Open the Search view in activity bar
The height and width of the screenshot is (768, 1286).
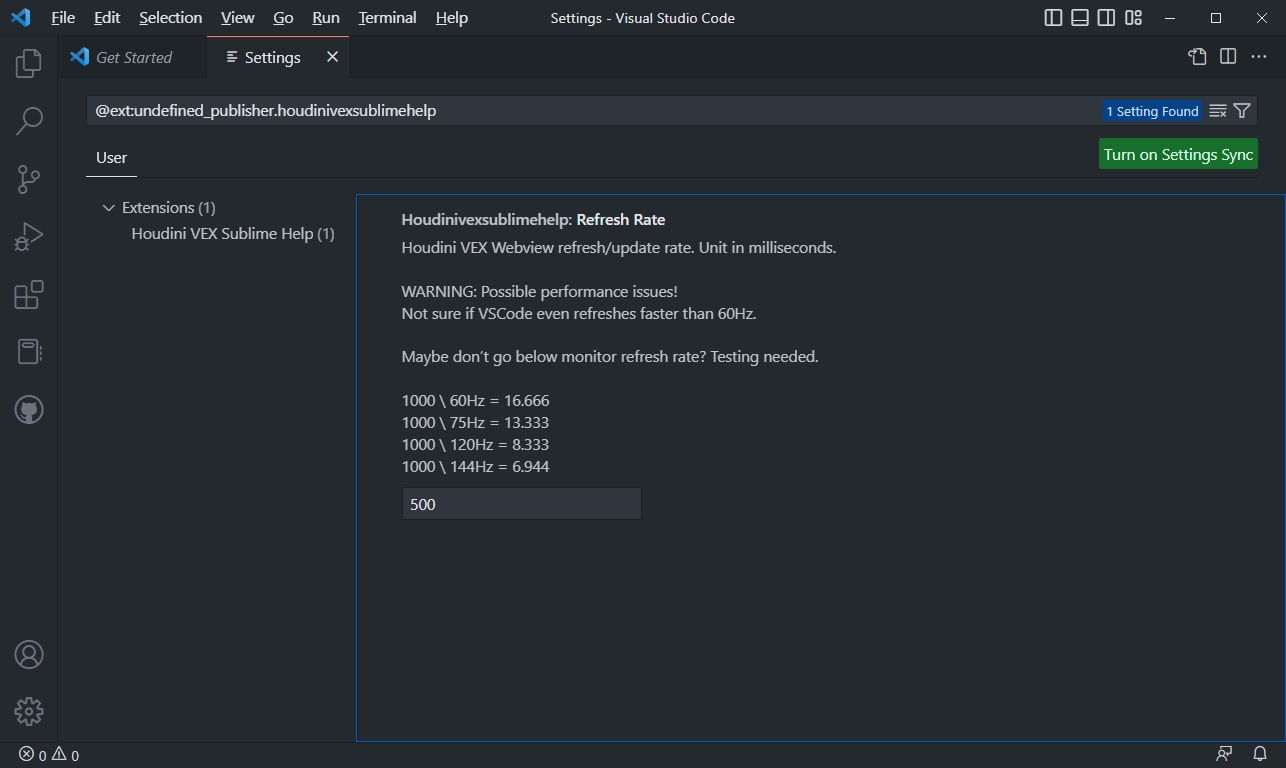pyautogui.click(x=29, y=121)
